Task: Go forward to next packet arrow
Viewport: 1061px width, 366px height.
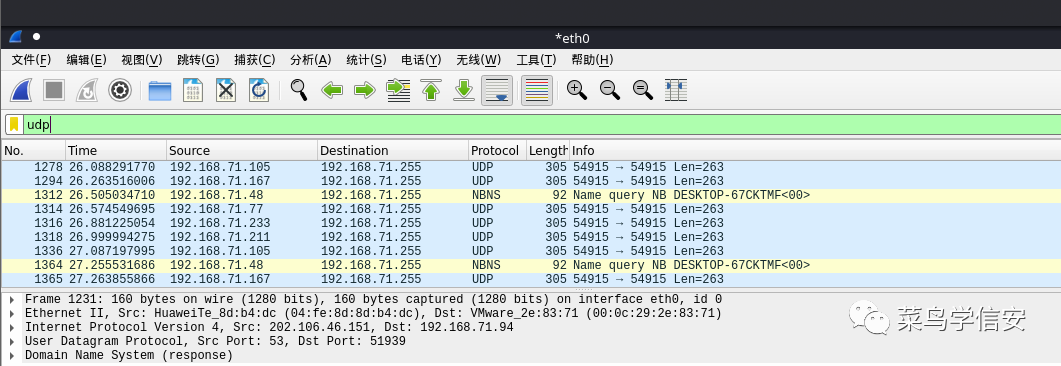Action: pos(365,90)
